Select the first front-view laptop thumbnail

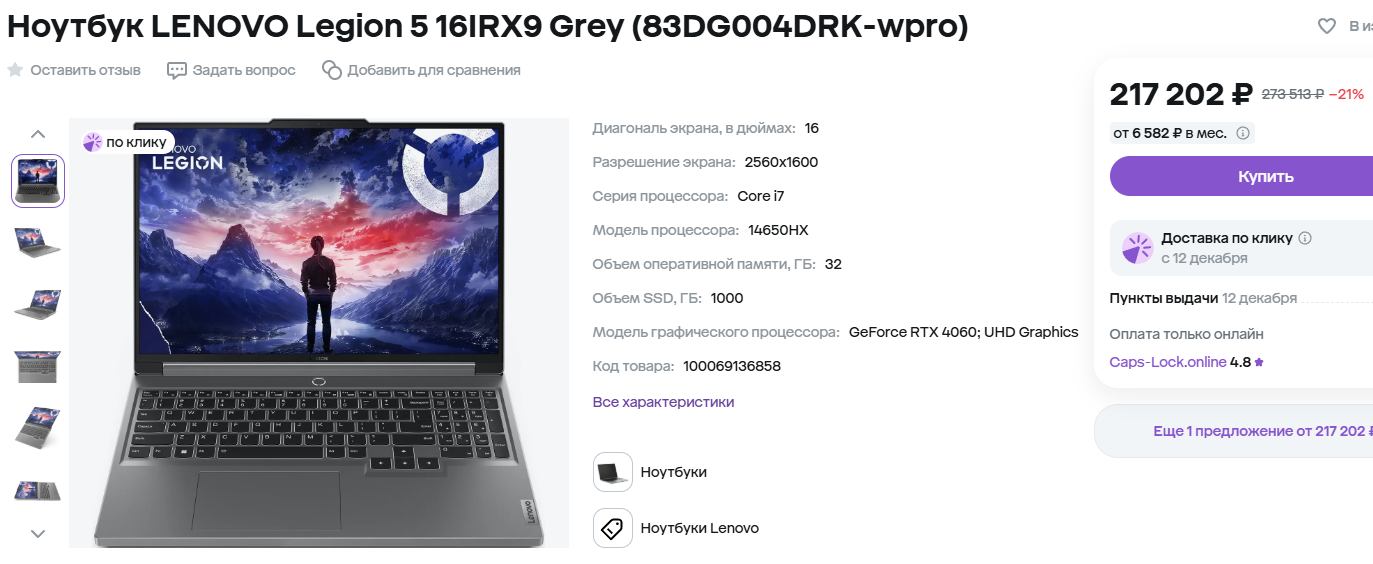pos(38,181)
